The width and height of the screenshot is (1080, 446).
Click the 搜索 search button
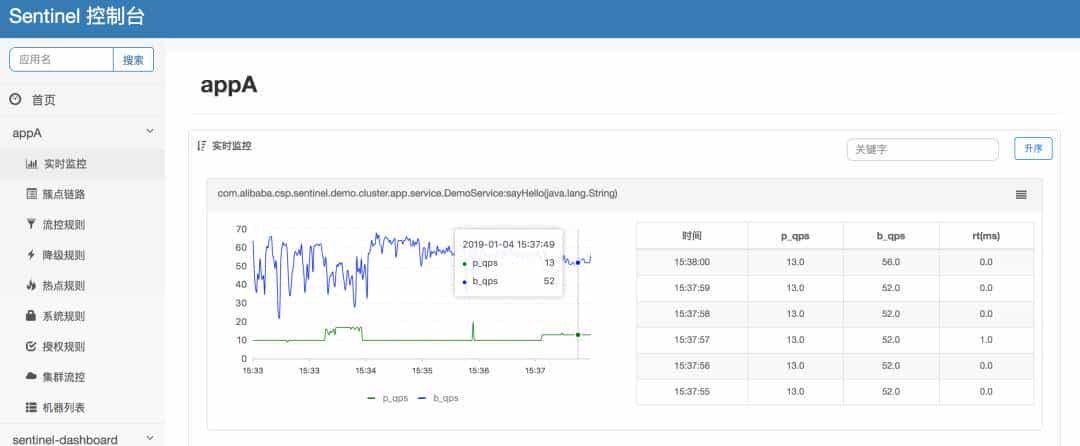(133, 60)
